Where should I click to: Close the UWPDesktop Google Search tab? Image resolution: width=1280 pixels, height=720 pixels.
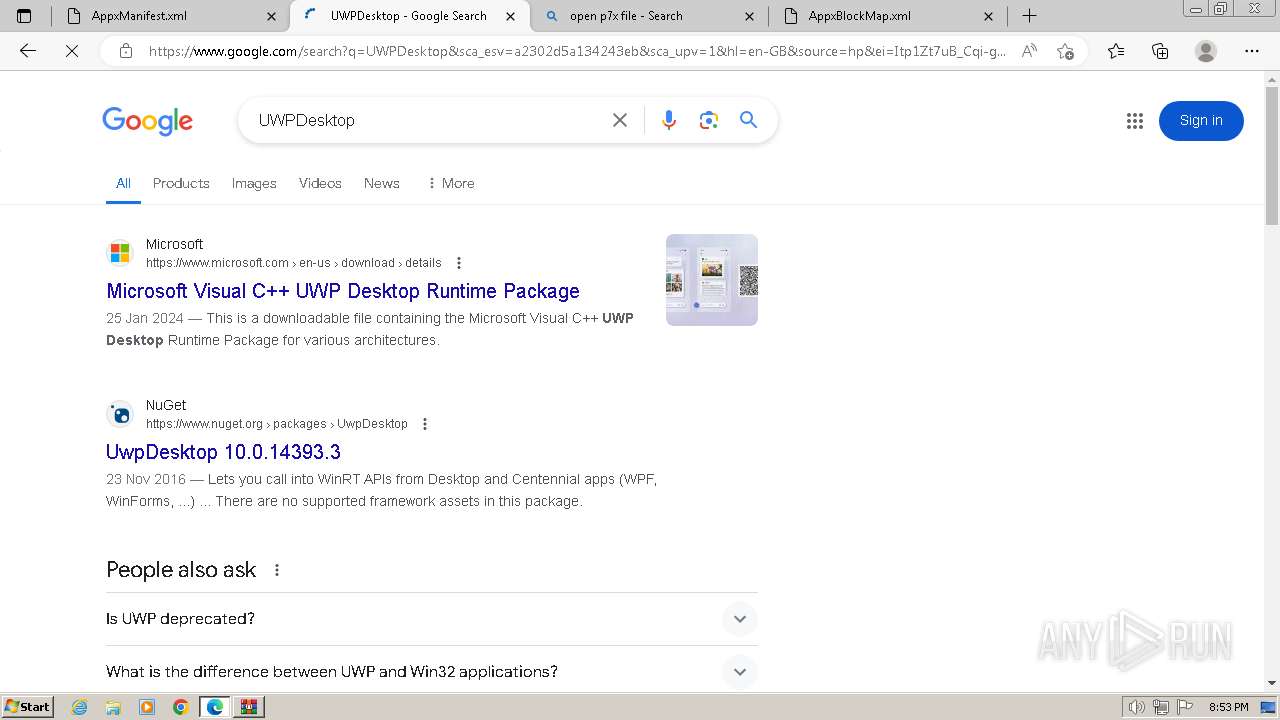pyautogui.click(x=512, y=16)
